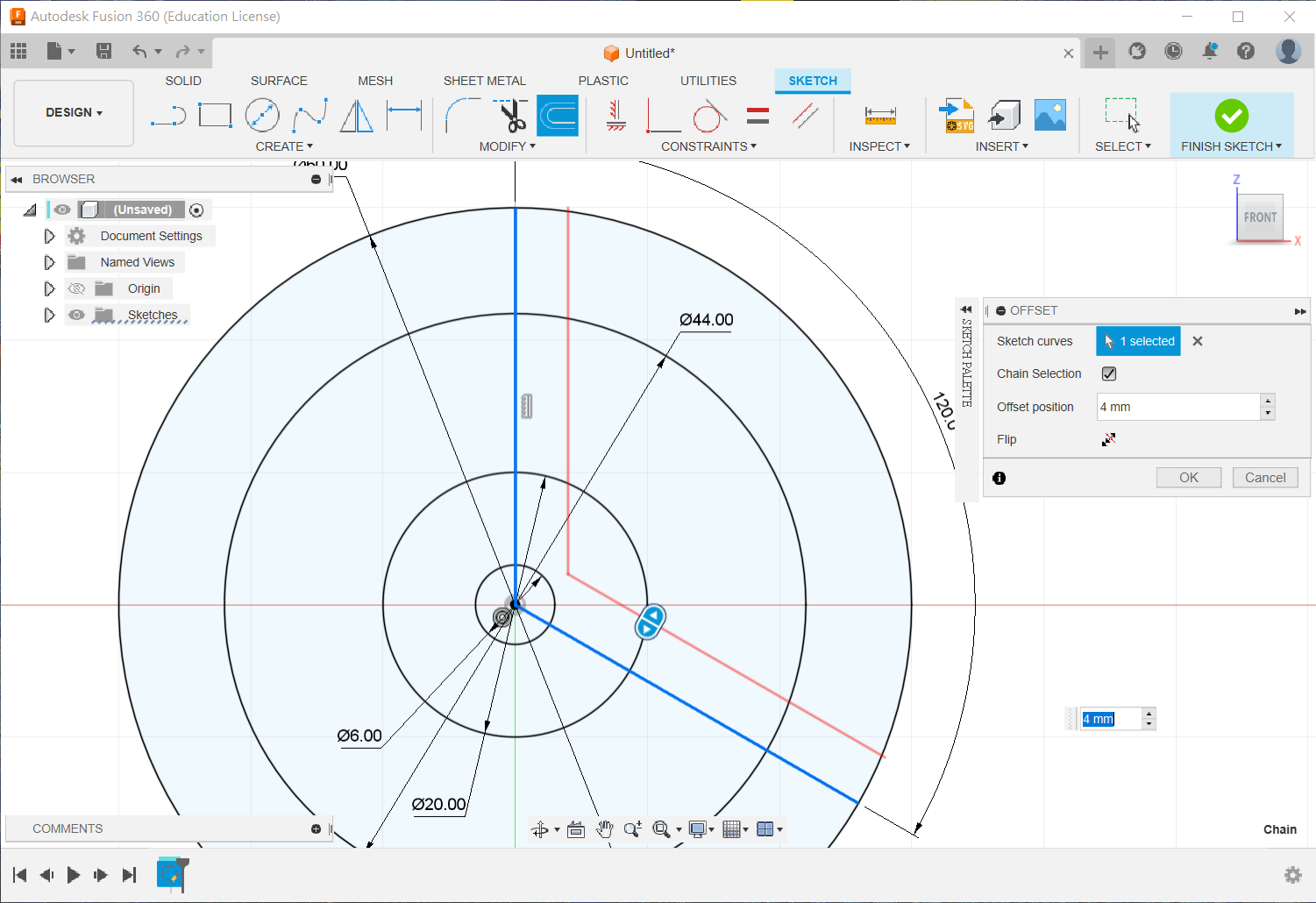Choose the Trim scissors tool

pyautogui.click(x=511, y=116)
